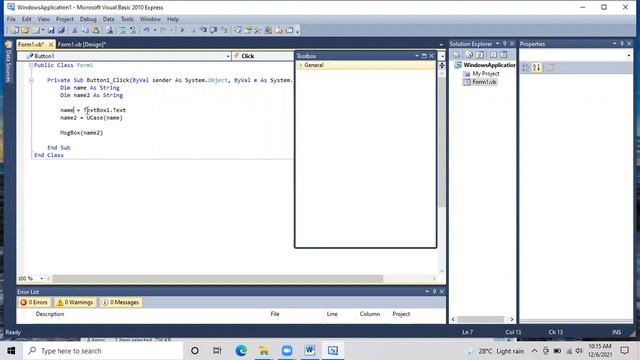The height and width of the screenshot is (360, 640).
Task: Click the Add New Item toolbar icon
Action: pos(36,30)
